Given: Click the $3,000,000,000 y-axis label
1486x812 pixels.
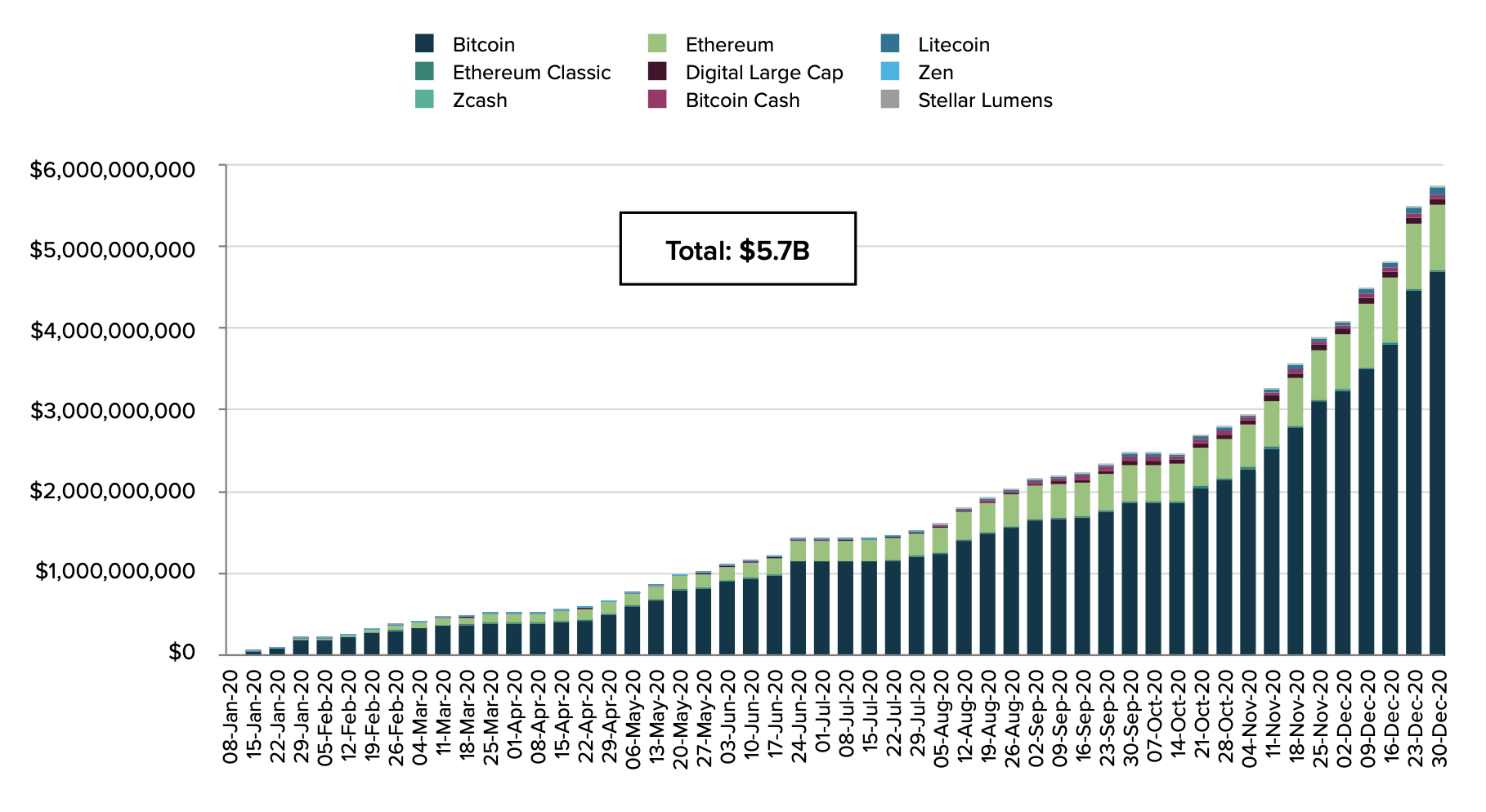Looking at the screenshot, I should pos(112,411).
